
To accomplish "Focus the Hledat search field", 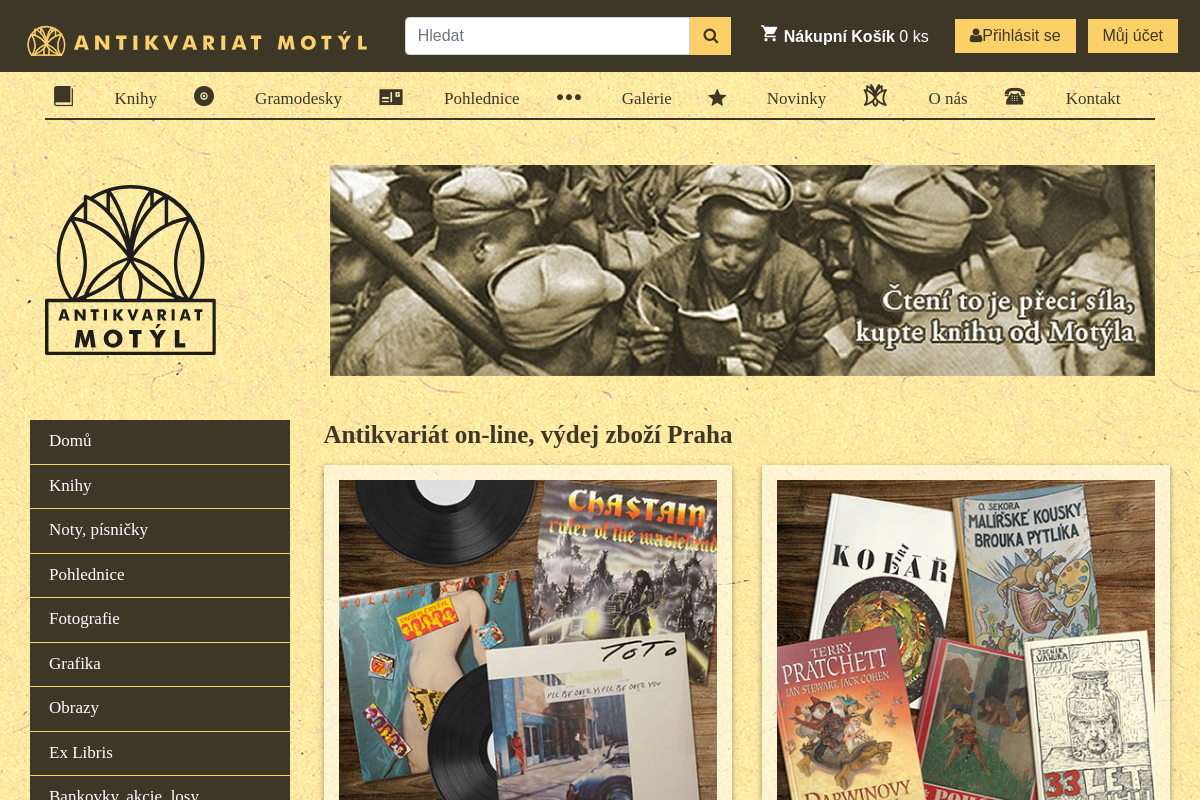I will click(x=547, y=36).
